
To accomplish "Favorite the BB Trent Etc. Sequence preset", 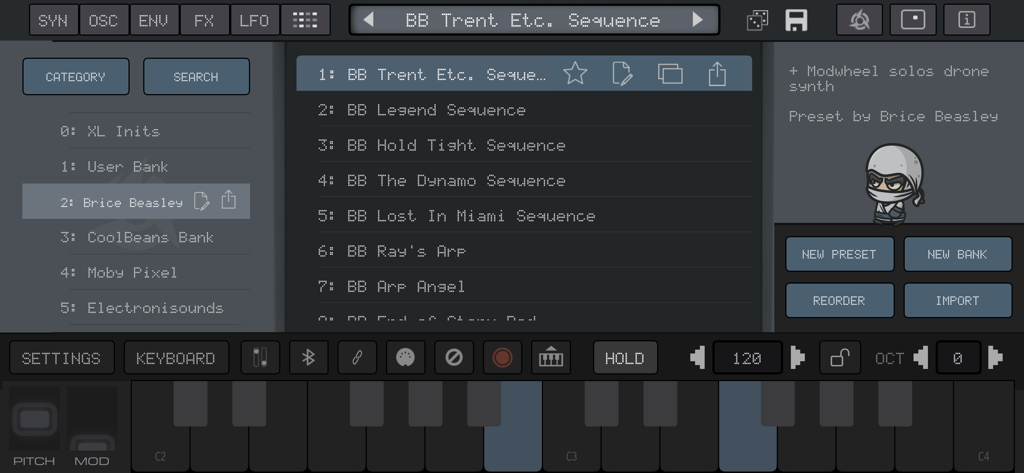I will [575, 73].
